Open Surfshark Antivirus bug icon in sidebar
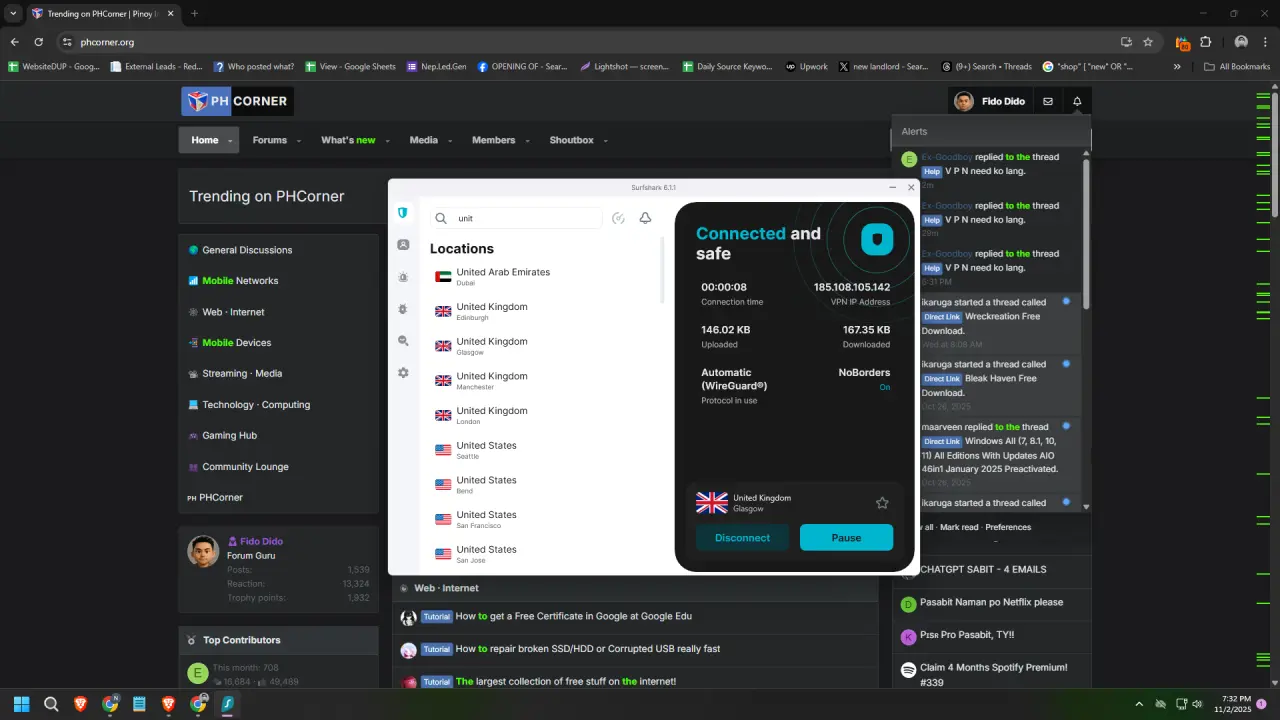The image size is (1280, 720). pyautogui.click(x=403, y=310)
